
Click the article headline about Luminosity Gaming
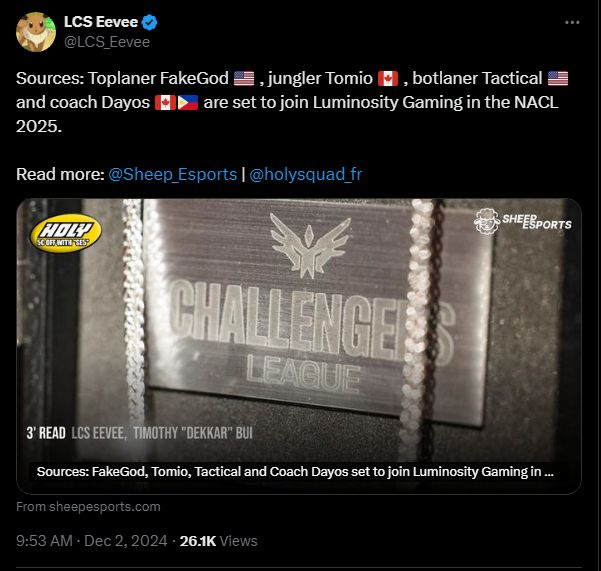(x=295, y=472)
